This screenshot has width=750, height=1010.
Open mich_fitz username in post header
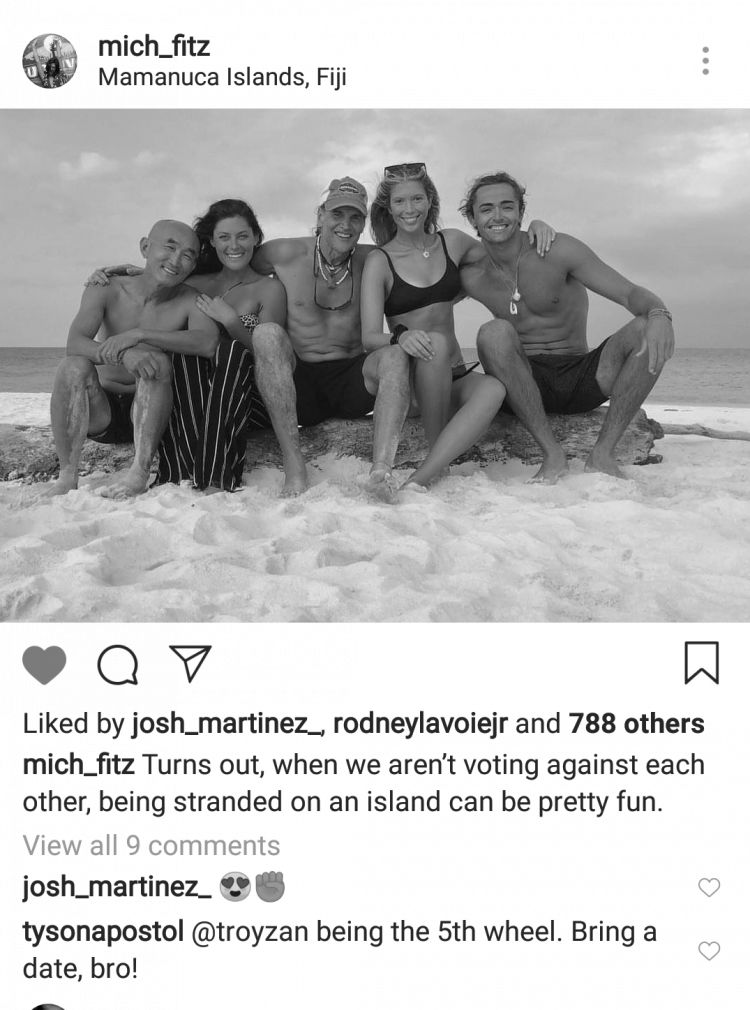(153, 46)
